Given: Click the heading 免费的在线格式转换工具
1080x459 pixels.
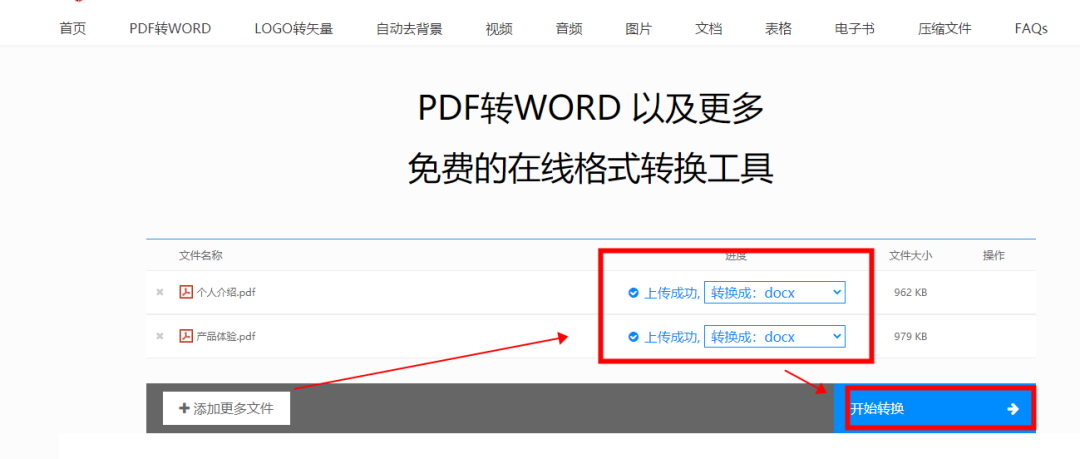Looking at the screenshot, I should pyautogui.click(x=591, y=169).
